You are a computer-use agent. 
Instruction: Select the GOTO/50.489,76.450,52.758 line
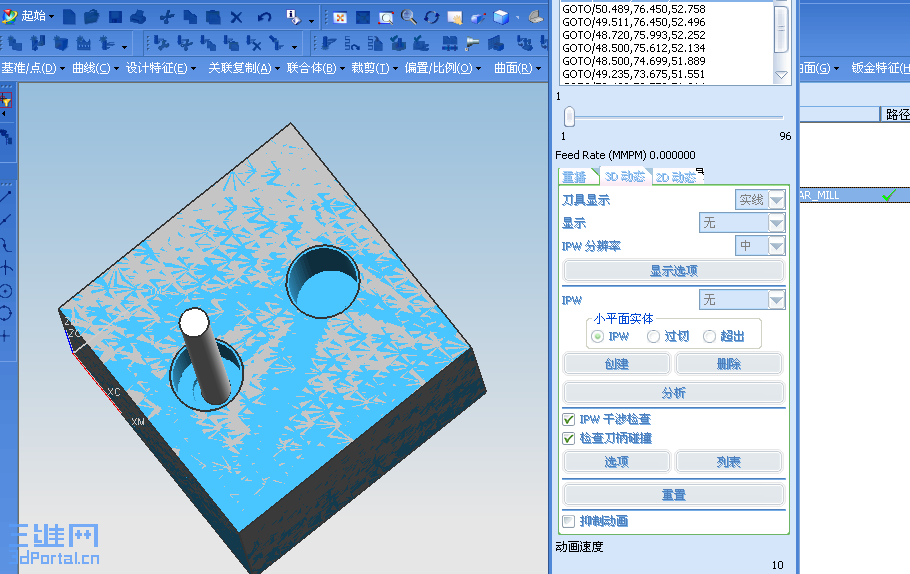click(634, 9)
